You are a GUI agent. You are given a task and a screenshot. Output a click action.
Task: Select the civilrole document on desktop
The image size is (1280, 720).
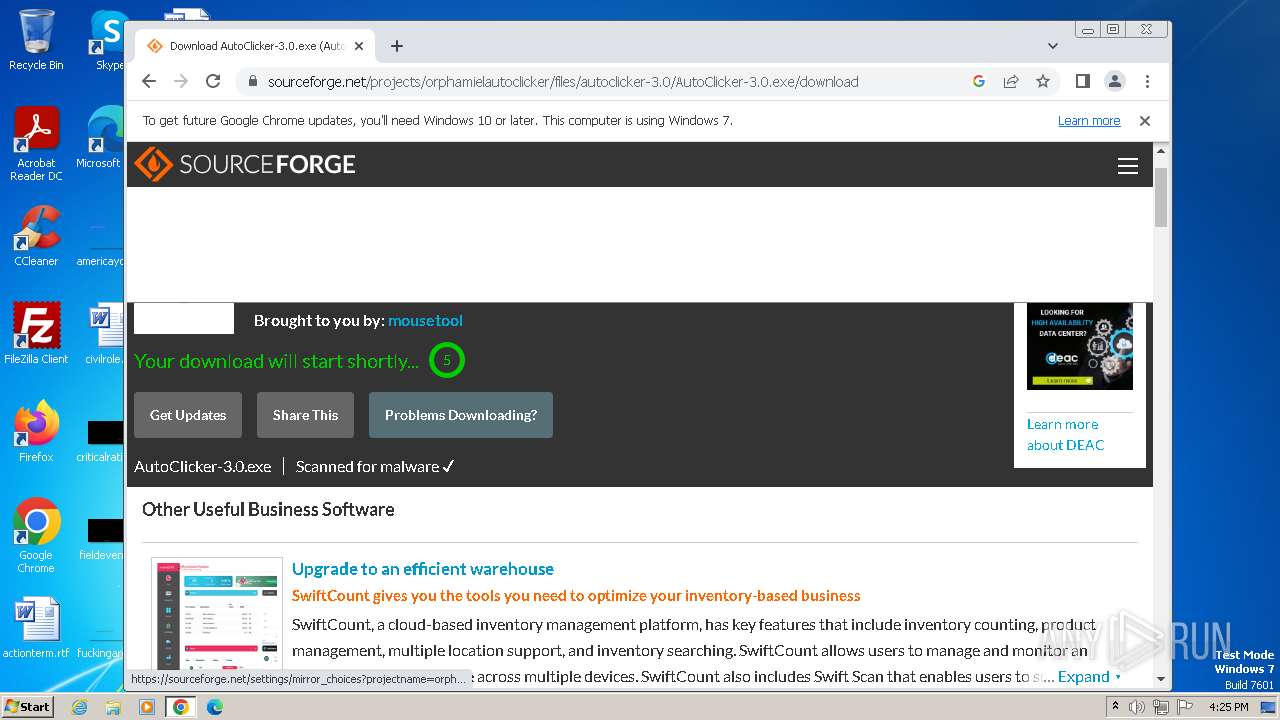point(104,334)
